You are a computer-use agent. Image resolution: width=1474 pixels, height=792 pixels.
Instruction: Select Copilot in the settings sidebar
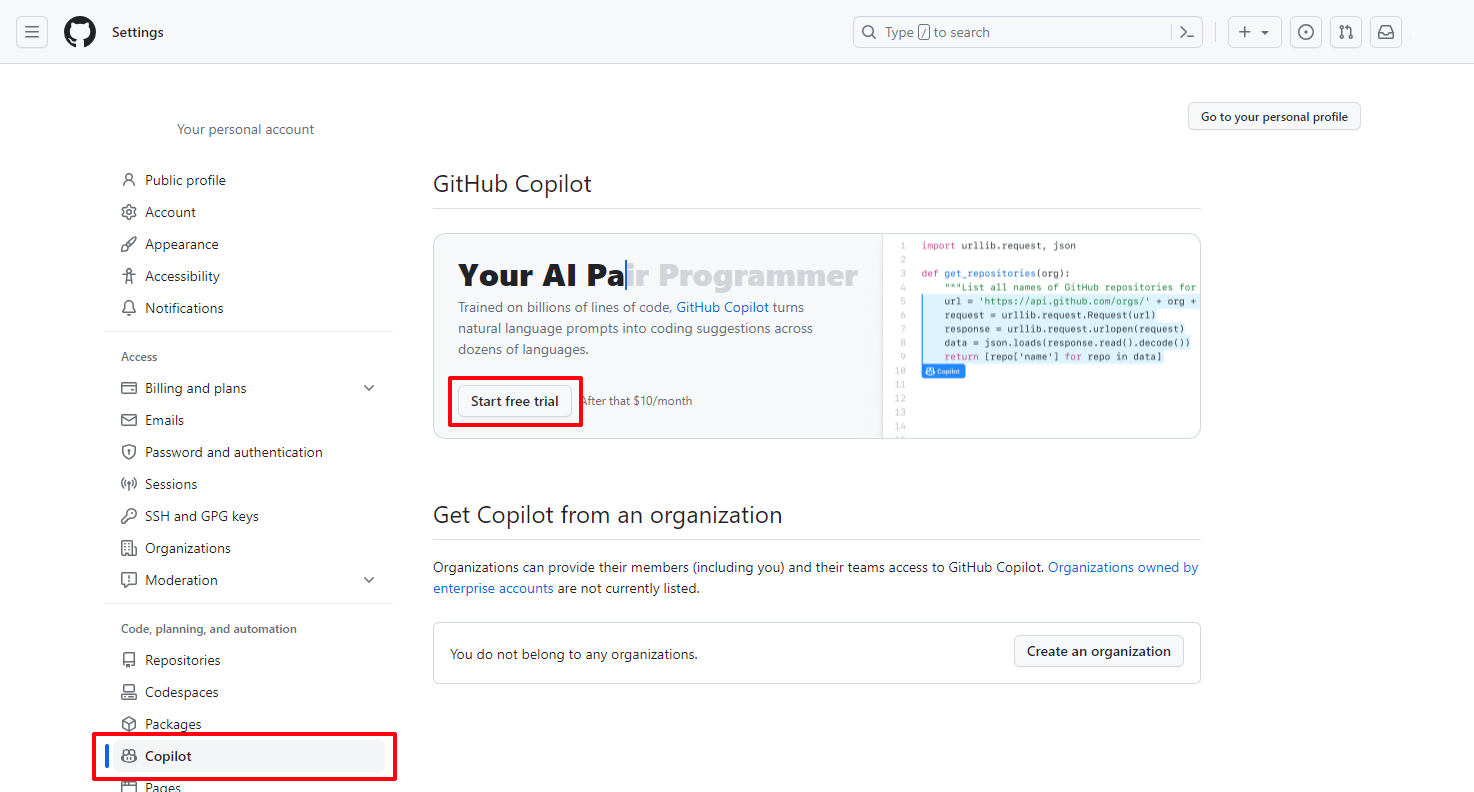(x=249, y=756)
